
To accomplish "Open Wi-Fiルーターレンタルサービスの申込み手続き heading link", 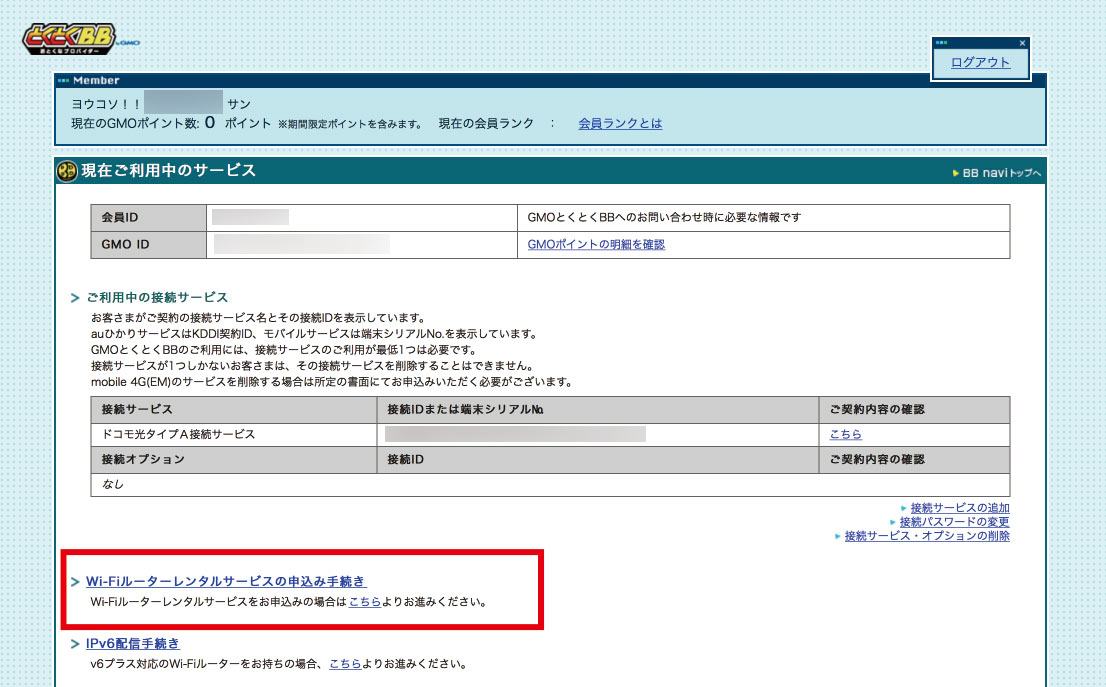I will (226, 581).
